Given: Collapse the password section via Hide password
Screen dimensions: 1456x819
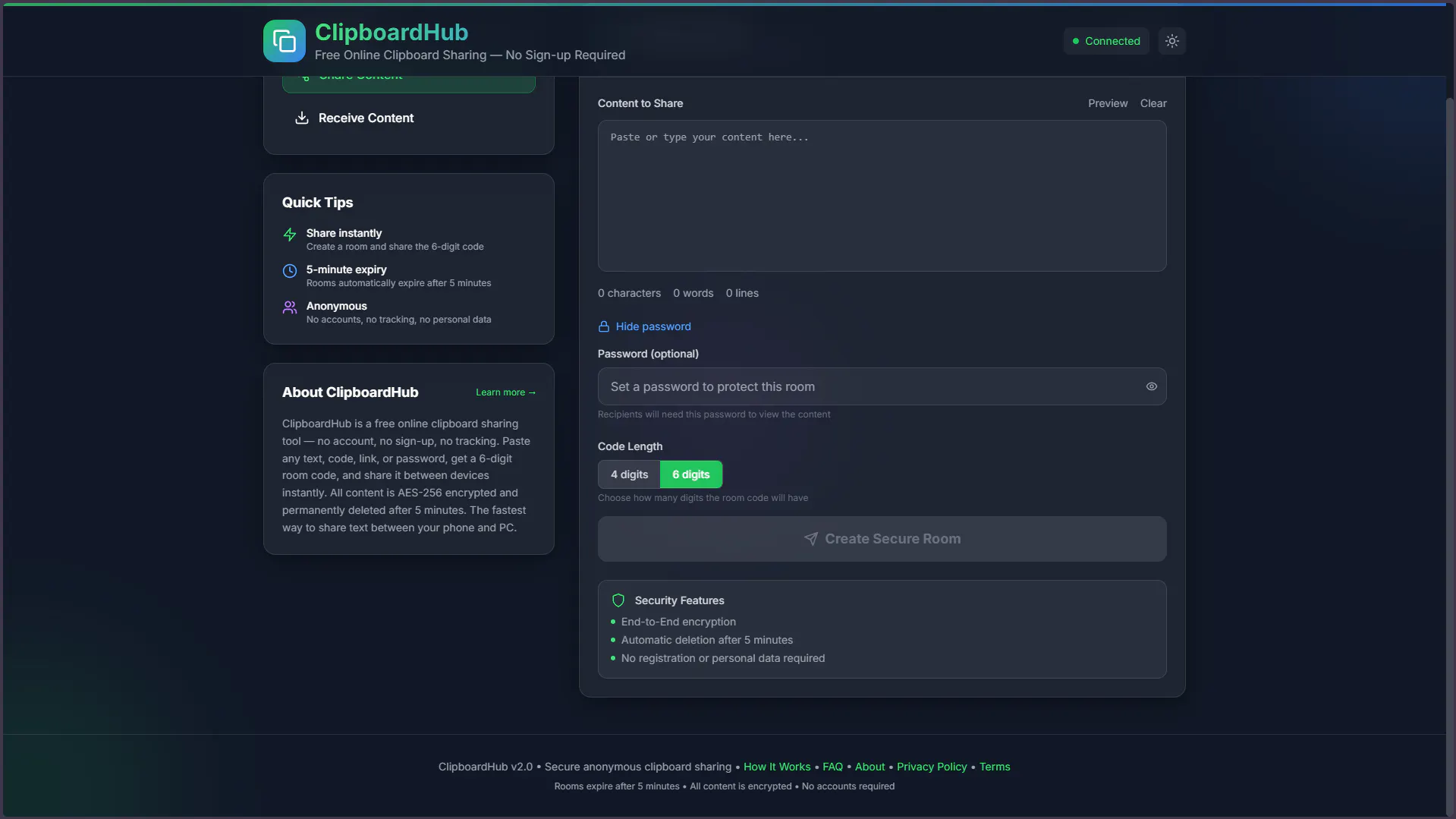Looking at the screenshot, I should (644, 326).
